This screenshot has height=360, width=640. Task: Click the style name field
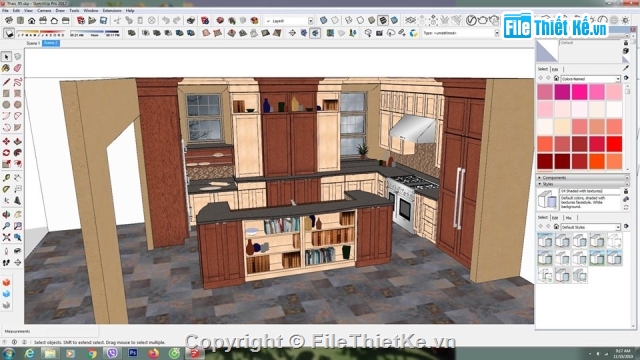[590, 191]
